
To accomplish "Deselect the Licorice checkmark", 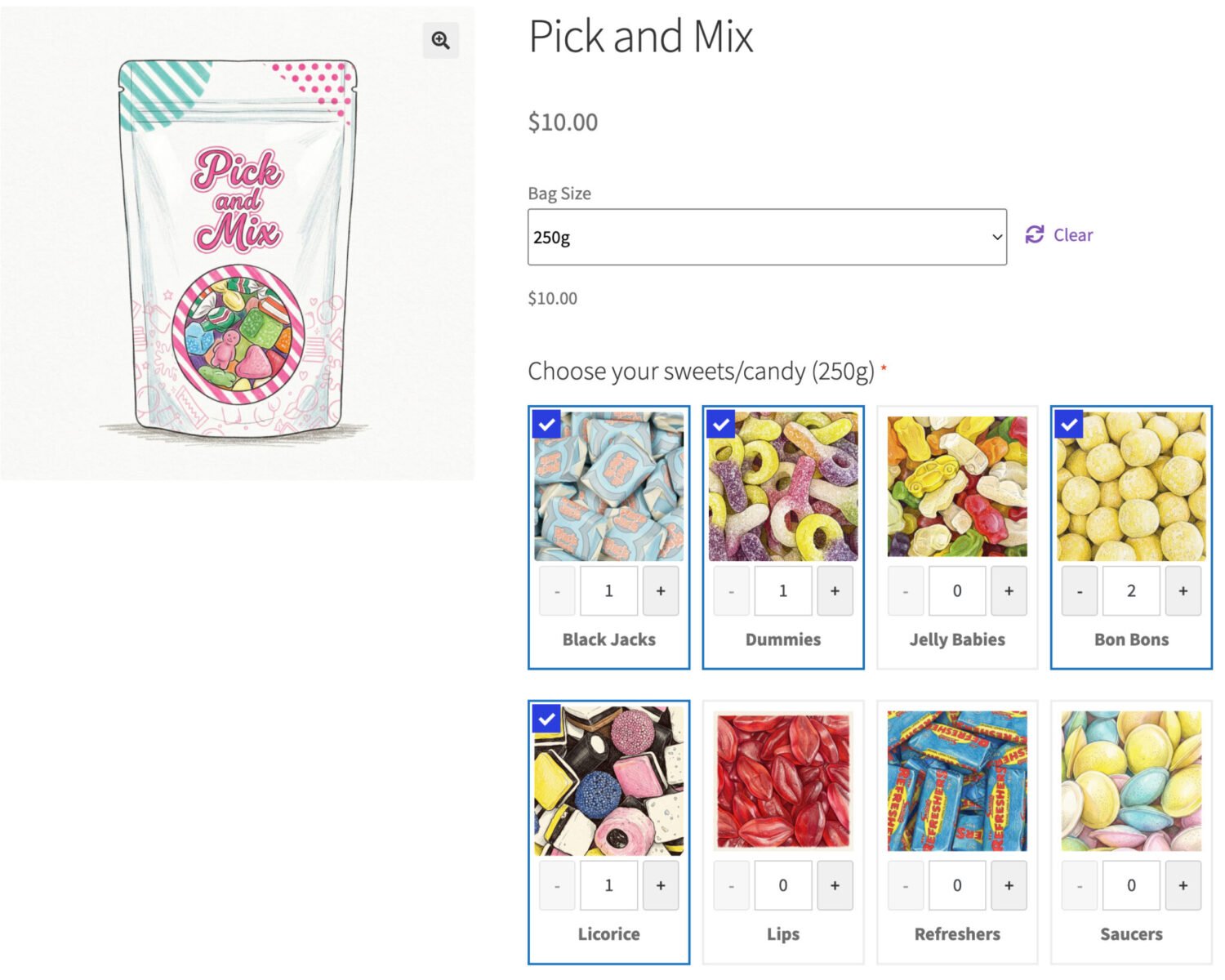I will [x=548, y=719].
